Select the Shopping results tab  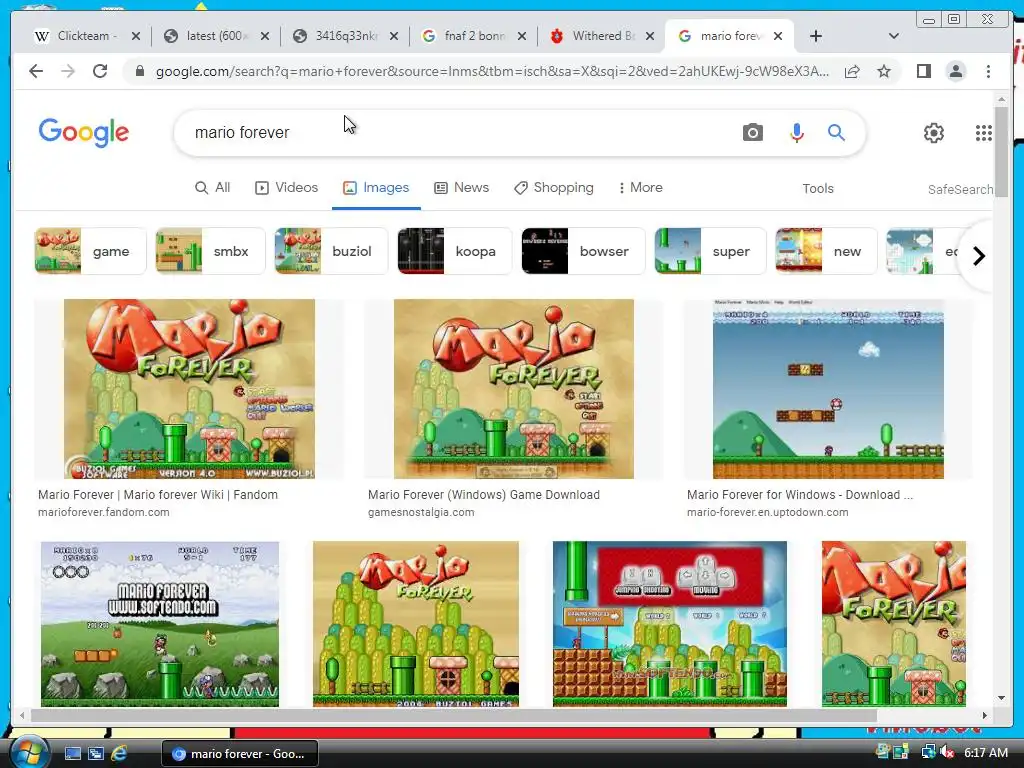click(554, 188)
